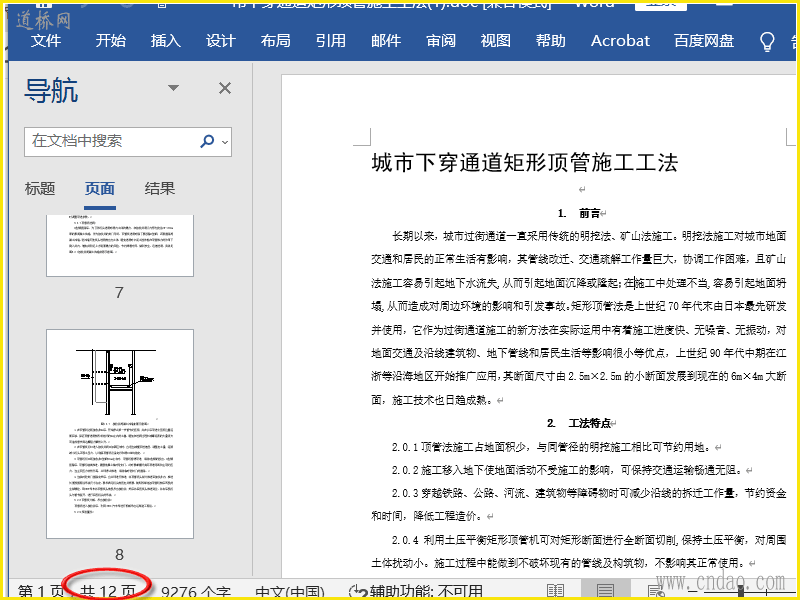
Task: Select the page 8 thumbnail
Action: point(120,434)
